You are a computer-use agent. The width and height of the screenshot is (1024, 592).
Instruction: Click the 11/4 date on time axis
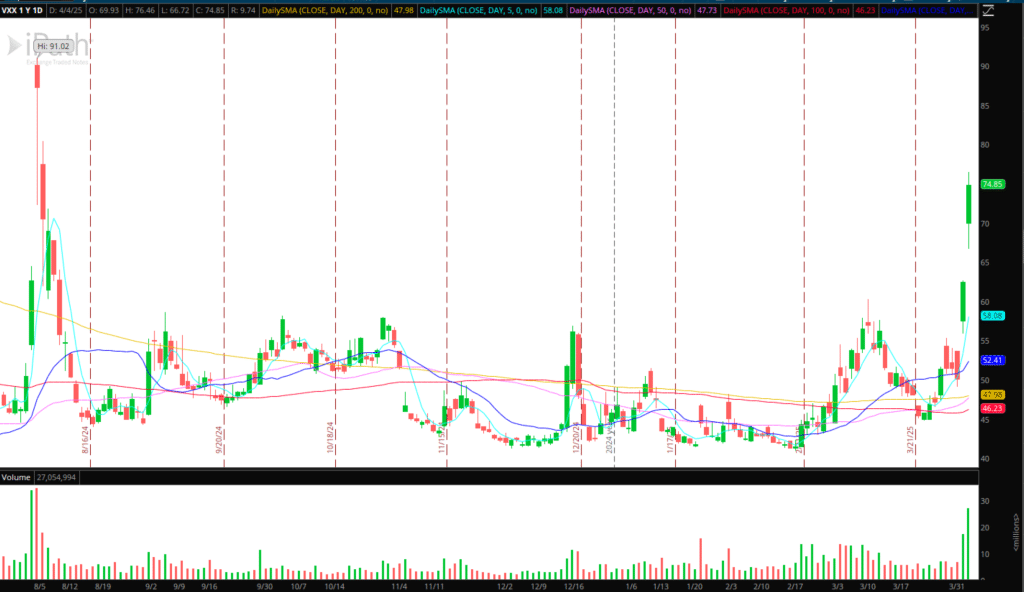pos(399,586)
